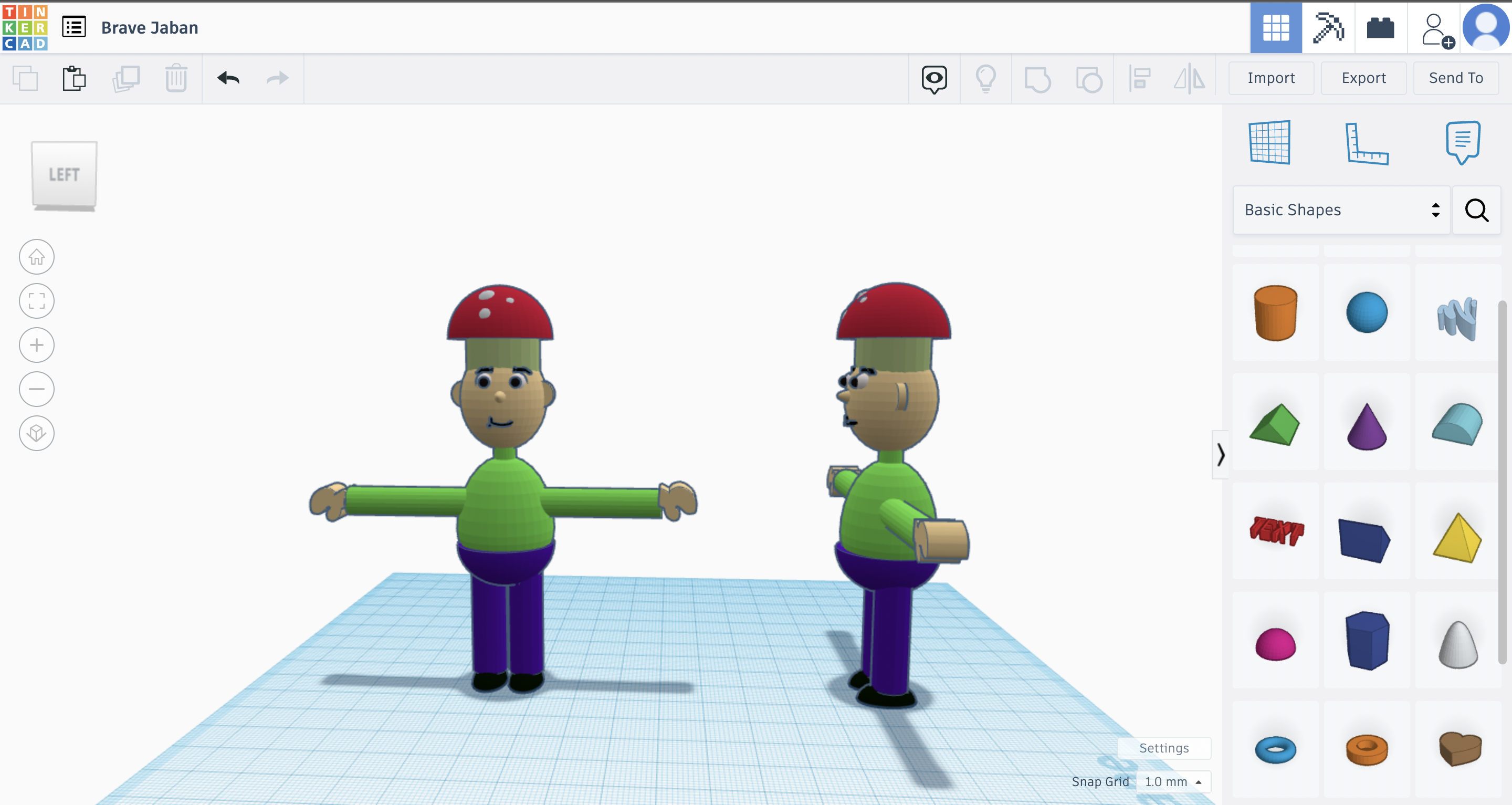Image resolution: width=1512 pixels, height=805 pixels.
Task: Collapse the shapes panel chevron
Action: click(x=1220, y=454)
